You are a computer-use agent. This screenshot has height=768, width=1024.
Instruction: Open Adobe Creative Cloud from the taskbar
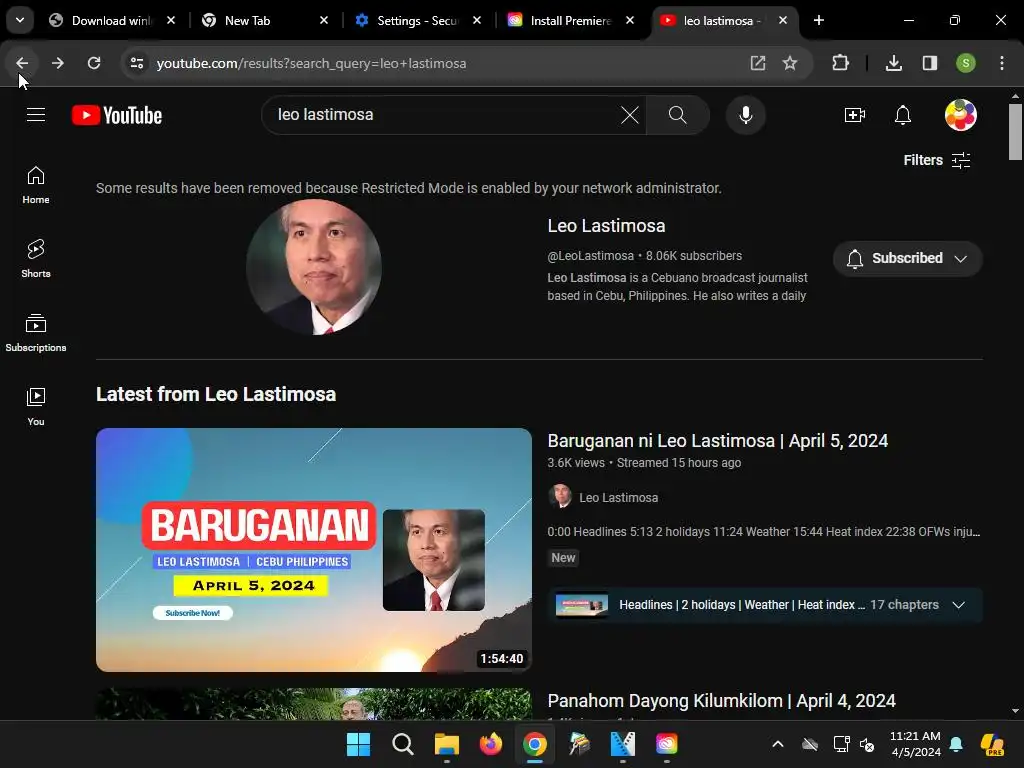tap(667, 744)
